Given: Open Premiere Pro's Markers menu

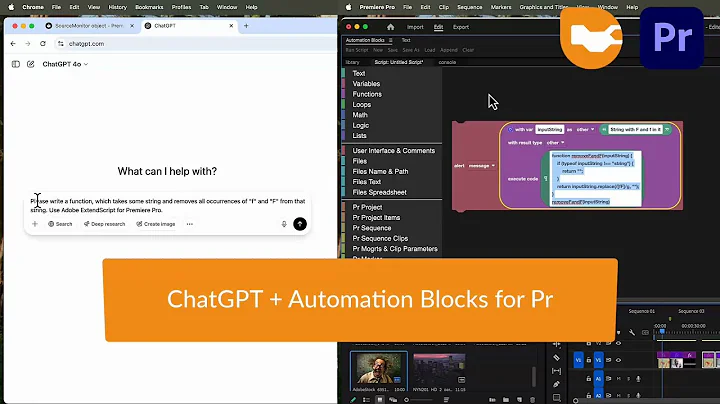Looking at the screenshot, I should click(501, 7).
